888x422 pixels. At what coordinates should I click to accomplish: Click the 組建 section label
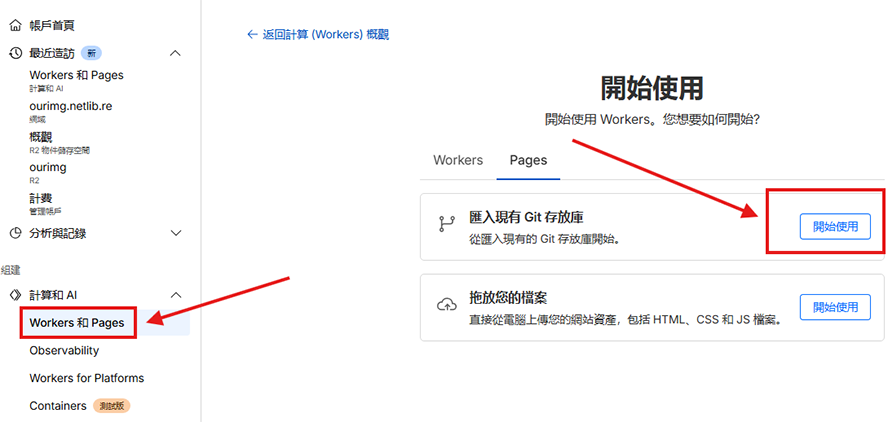pos(11,270)
